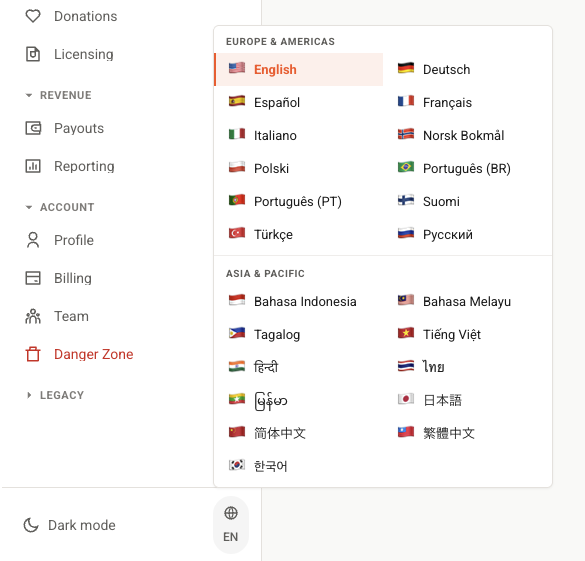
Task: Click the Team people icon
Action: coord(33,316)
